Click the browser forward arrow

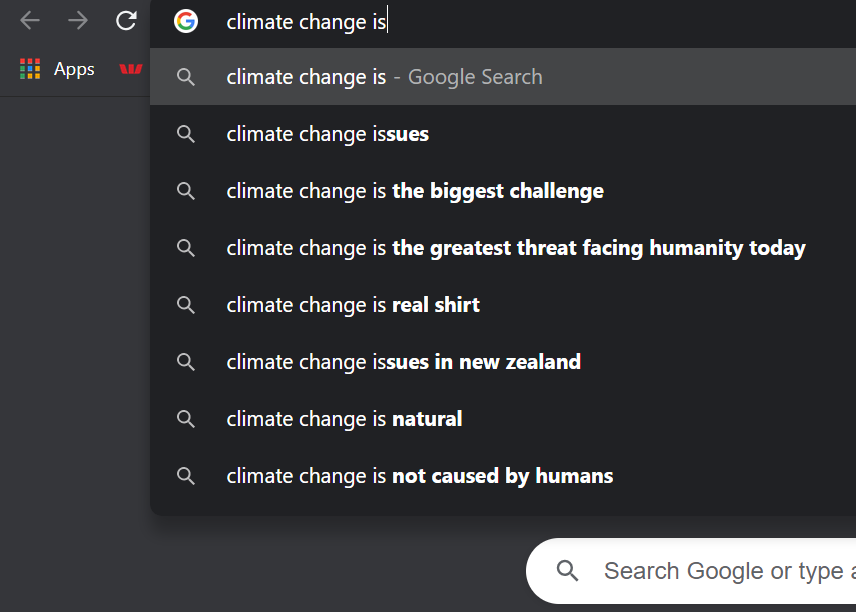(x=78, y=21)
